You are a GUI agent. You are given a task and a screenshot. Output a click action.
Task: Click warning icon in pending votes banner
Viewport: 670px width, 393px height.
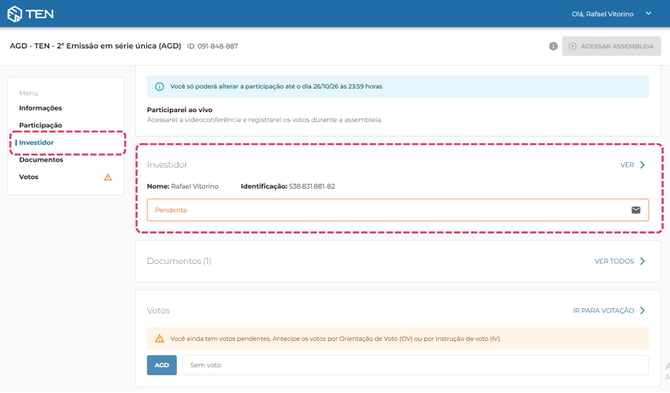[x=159, y=339]
